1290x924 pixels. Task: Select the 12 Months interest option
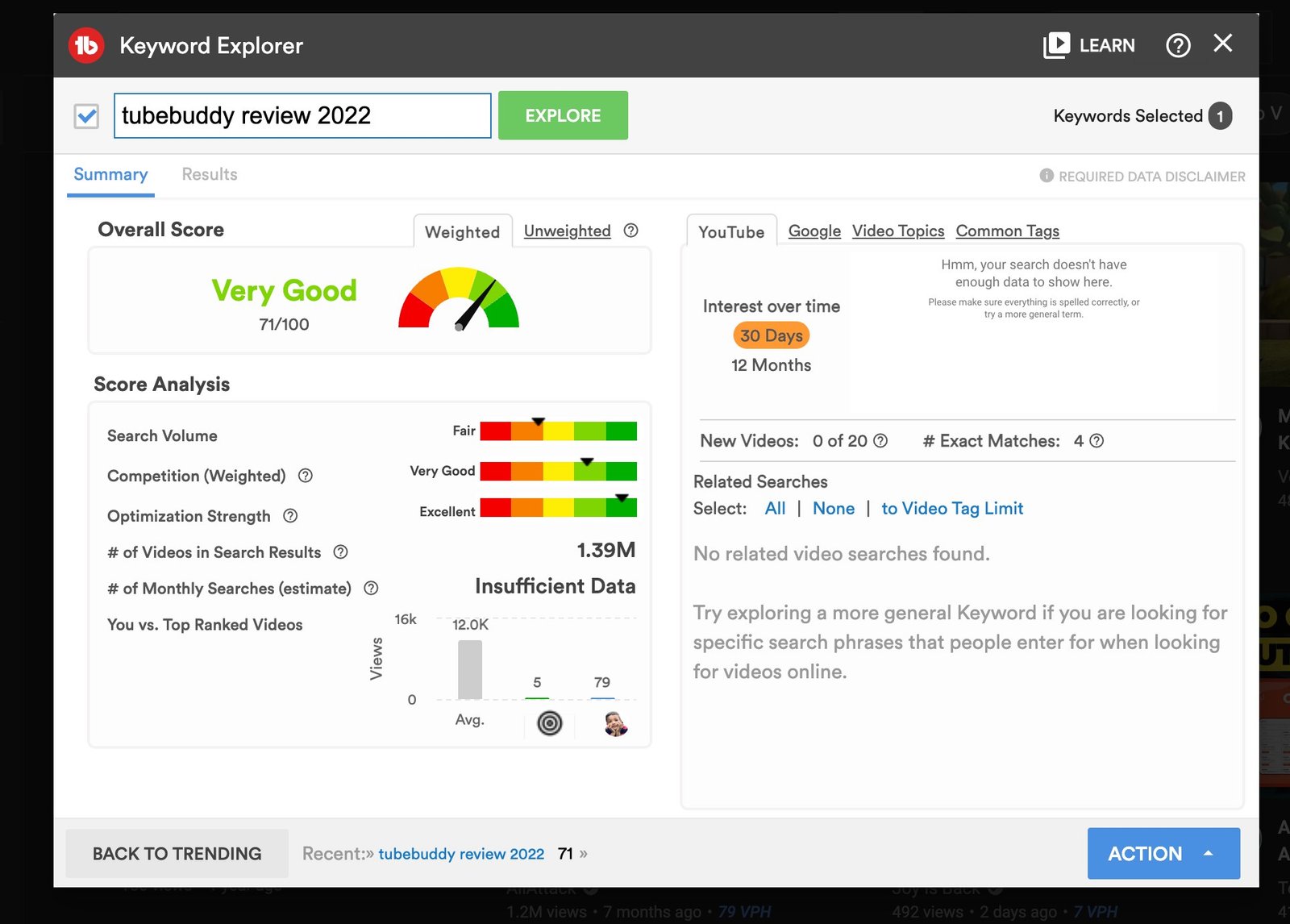point(772,365)
